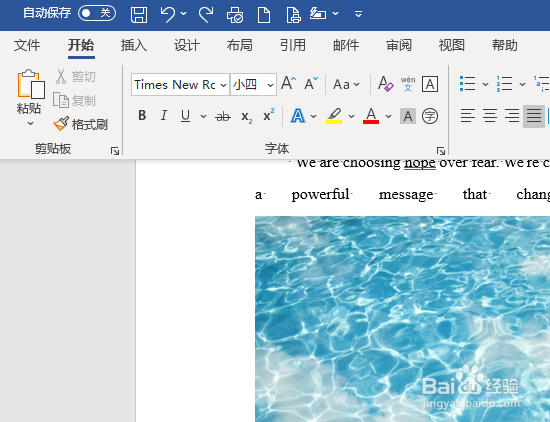This screenshot has height=422, width=550.
Task: Open font color dropdown arrow
Action: point(388,116)
